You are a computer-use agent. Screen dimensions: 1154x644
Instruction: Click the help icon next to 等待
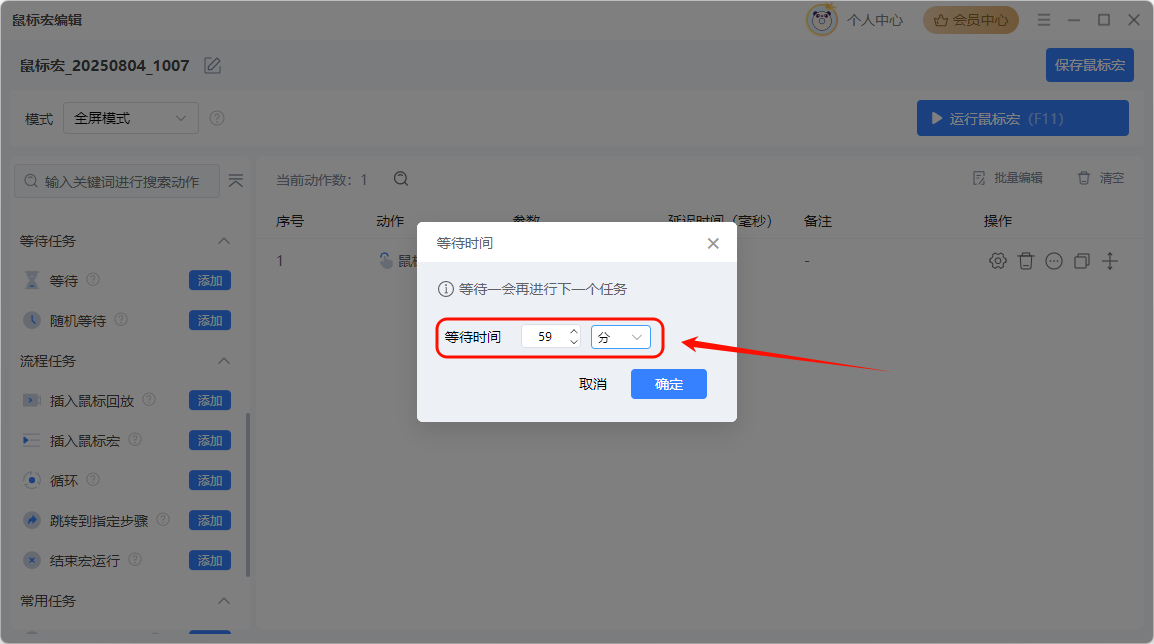point(93,280)
